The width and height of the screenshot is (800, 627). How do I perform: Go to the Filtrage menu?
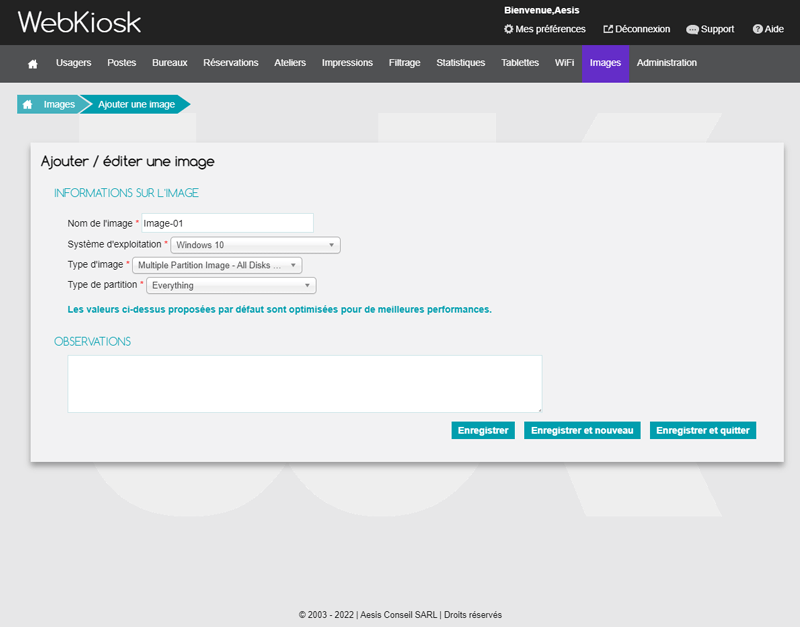tap(404, 63)
